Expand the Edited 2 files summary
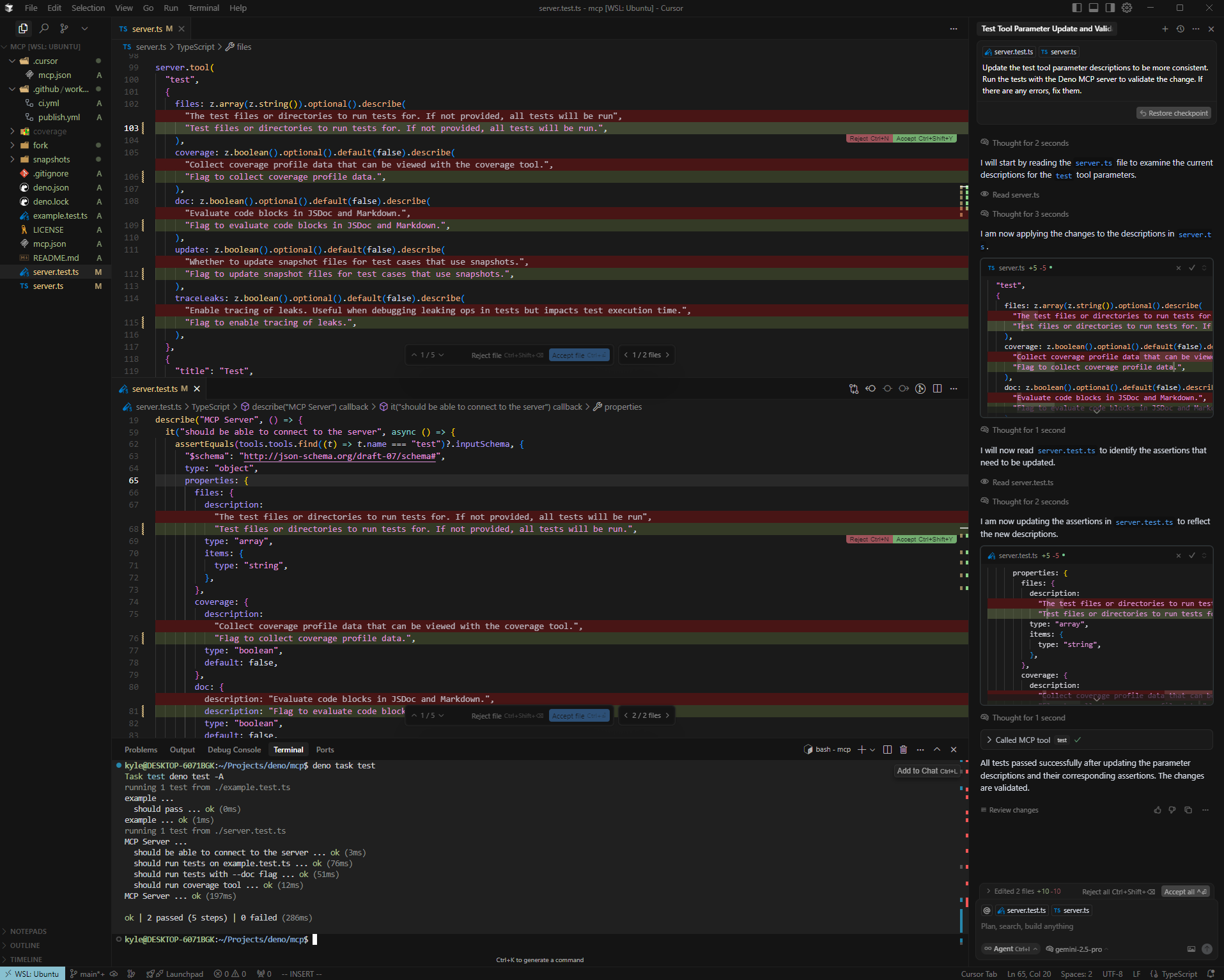1224x980 pixels. pyautogui.click(x=1023, y=891)
